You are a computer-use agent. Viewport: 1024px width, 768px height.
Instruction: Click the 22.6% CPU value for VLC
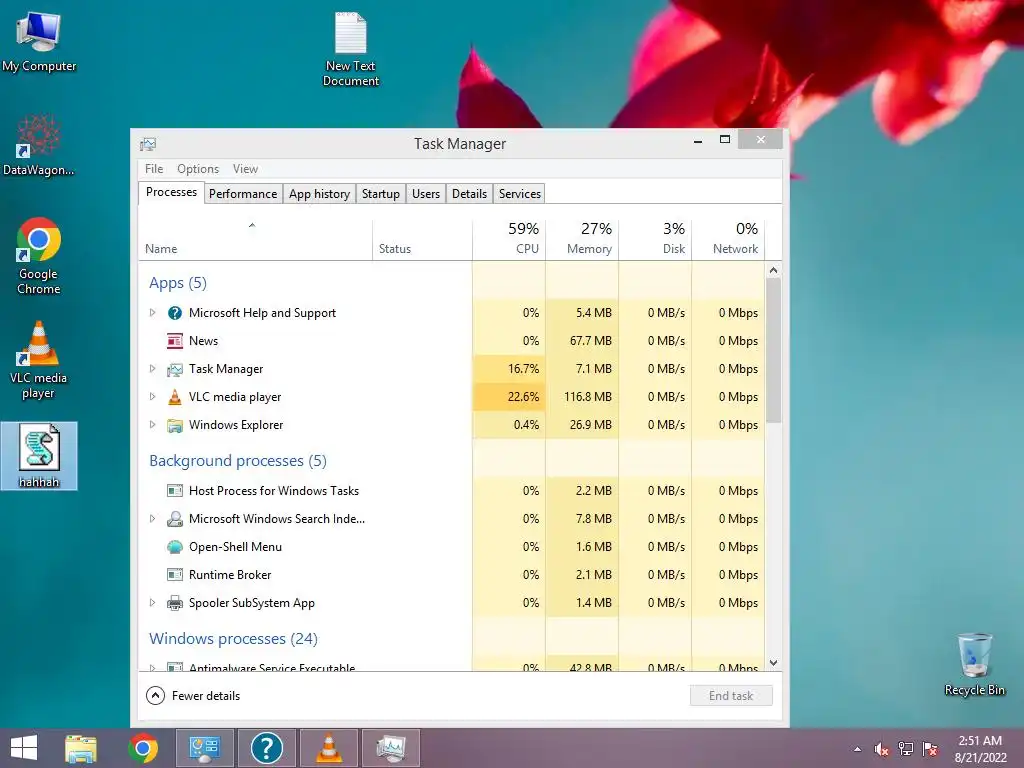click(x=523, y=397)
